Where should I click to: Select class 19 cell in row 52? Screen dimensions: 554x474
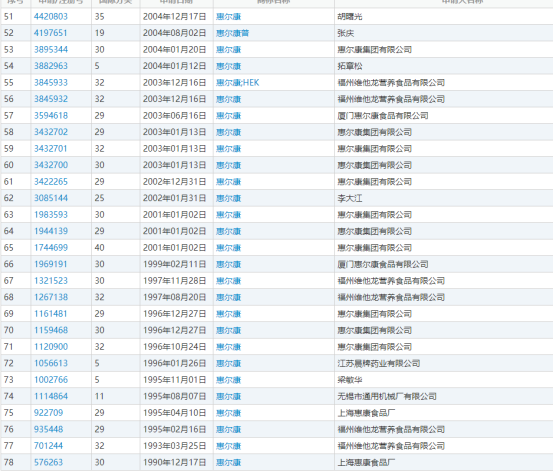(116, 33)
